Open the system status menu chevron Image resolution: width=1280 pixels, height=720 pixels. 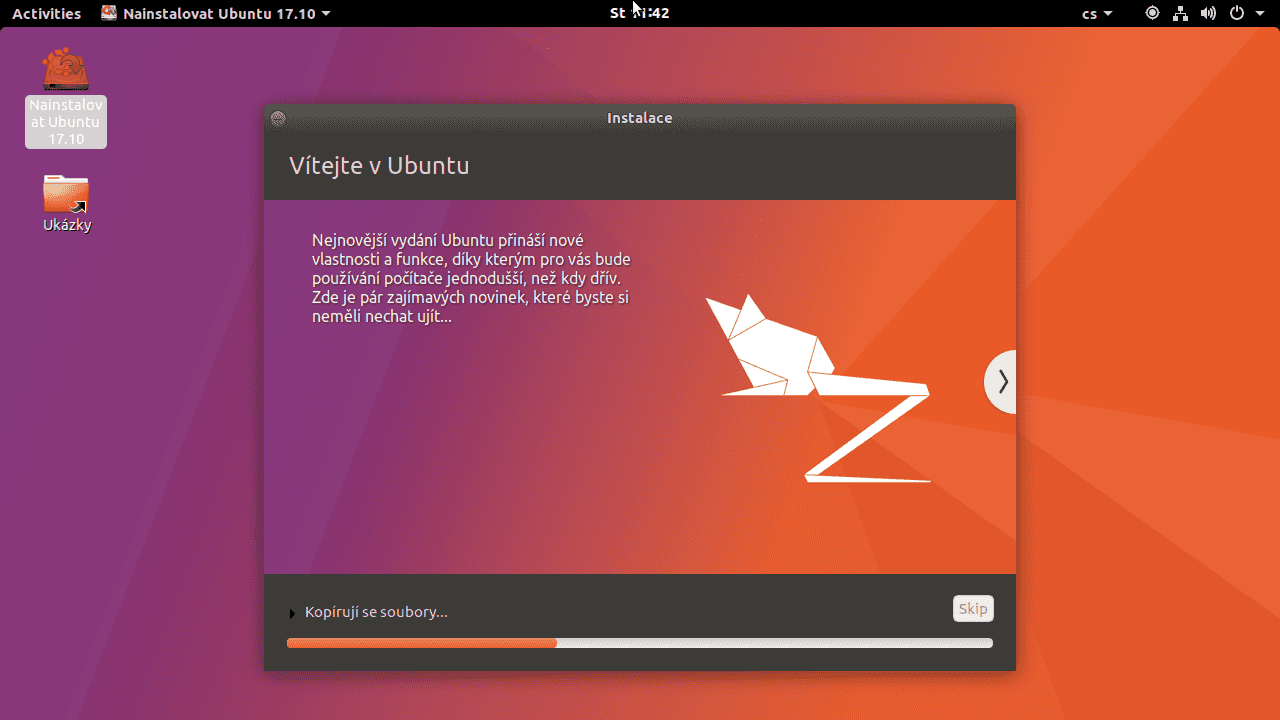pyautogui.click(x=1259, y=13)
